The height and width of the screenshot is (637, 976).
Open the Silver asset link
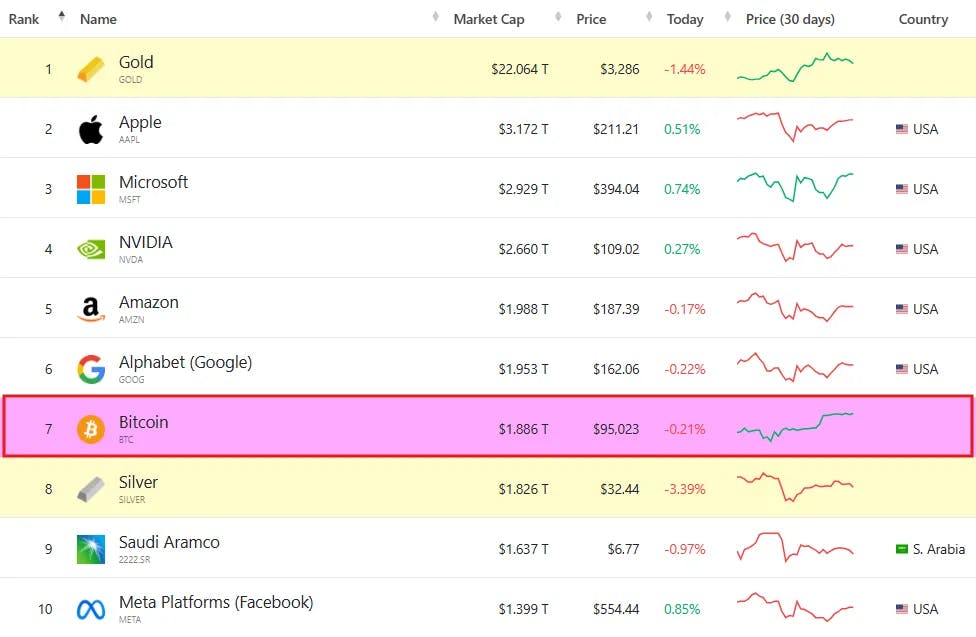click(138, 483)
